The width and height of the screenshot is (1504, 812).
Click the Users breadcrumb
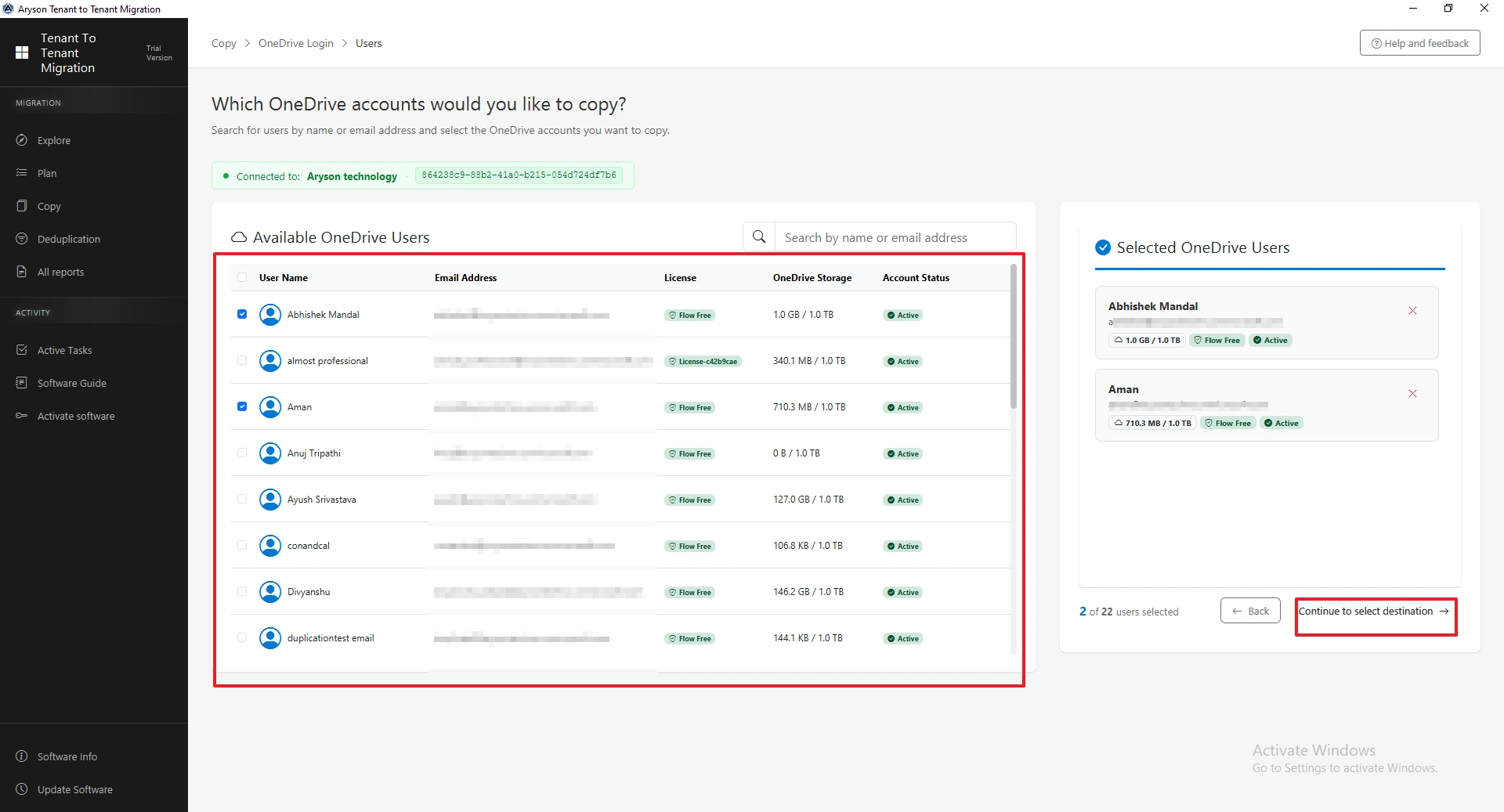pyautogui.click(x=369, y=43)
